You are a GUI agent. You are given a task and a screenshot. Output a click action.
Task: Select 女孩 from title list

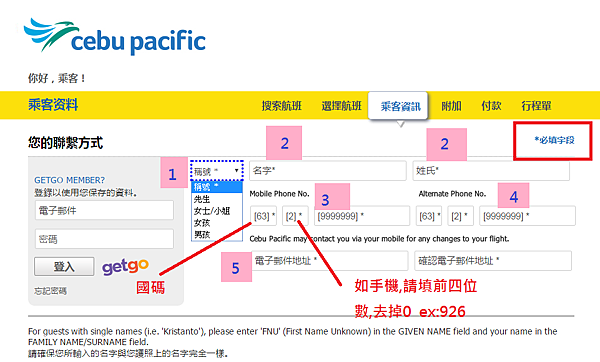pos(217,223)
